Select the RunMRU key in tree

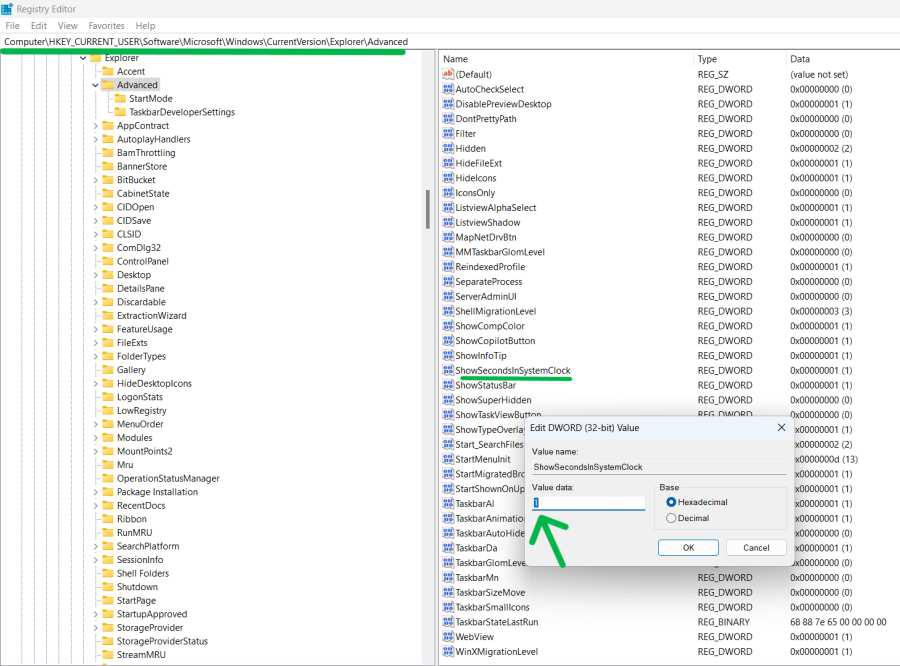point(134,532)
